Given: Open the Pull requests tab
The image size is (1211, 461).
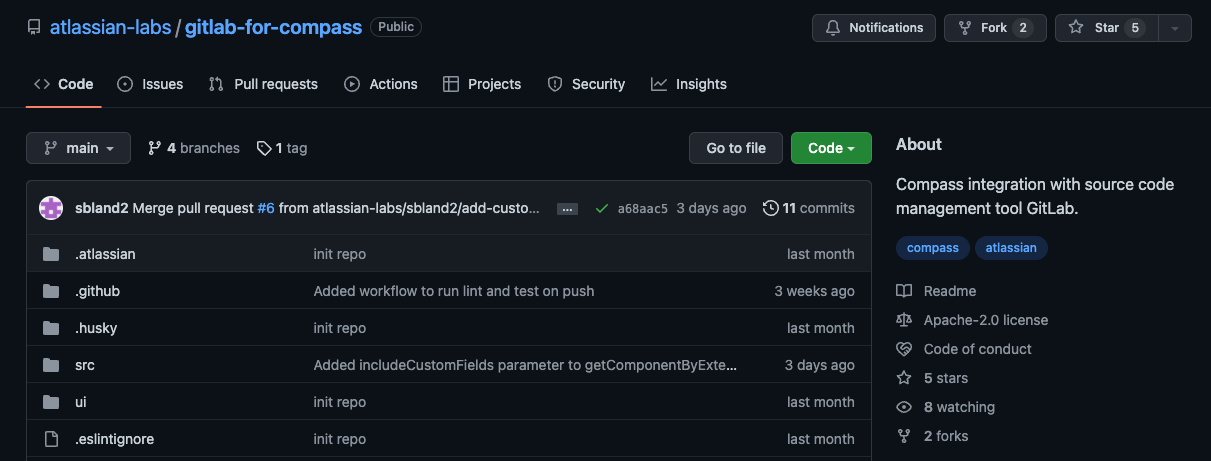Looking at the screenshot, I should (263, 84).
